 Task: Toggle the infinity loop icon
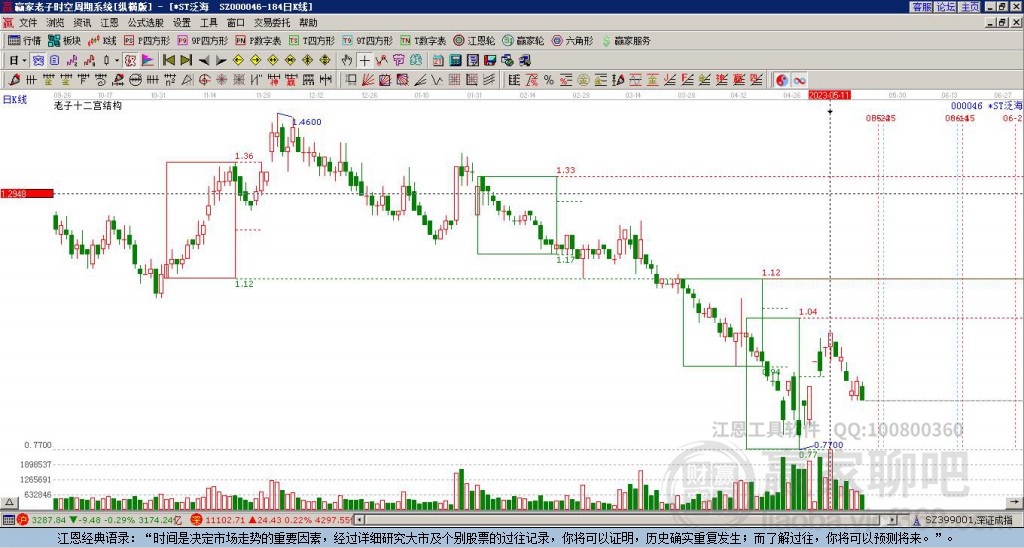coord(799,80)
